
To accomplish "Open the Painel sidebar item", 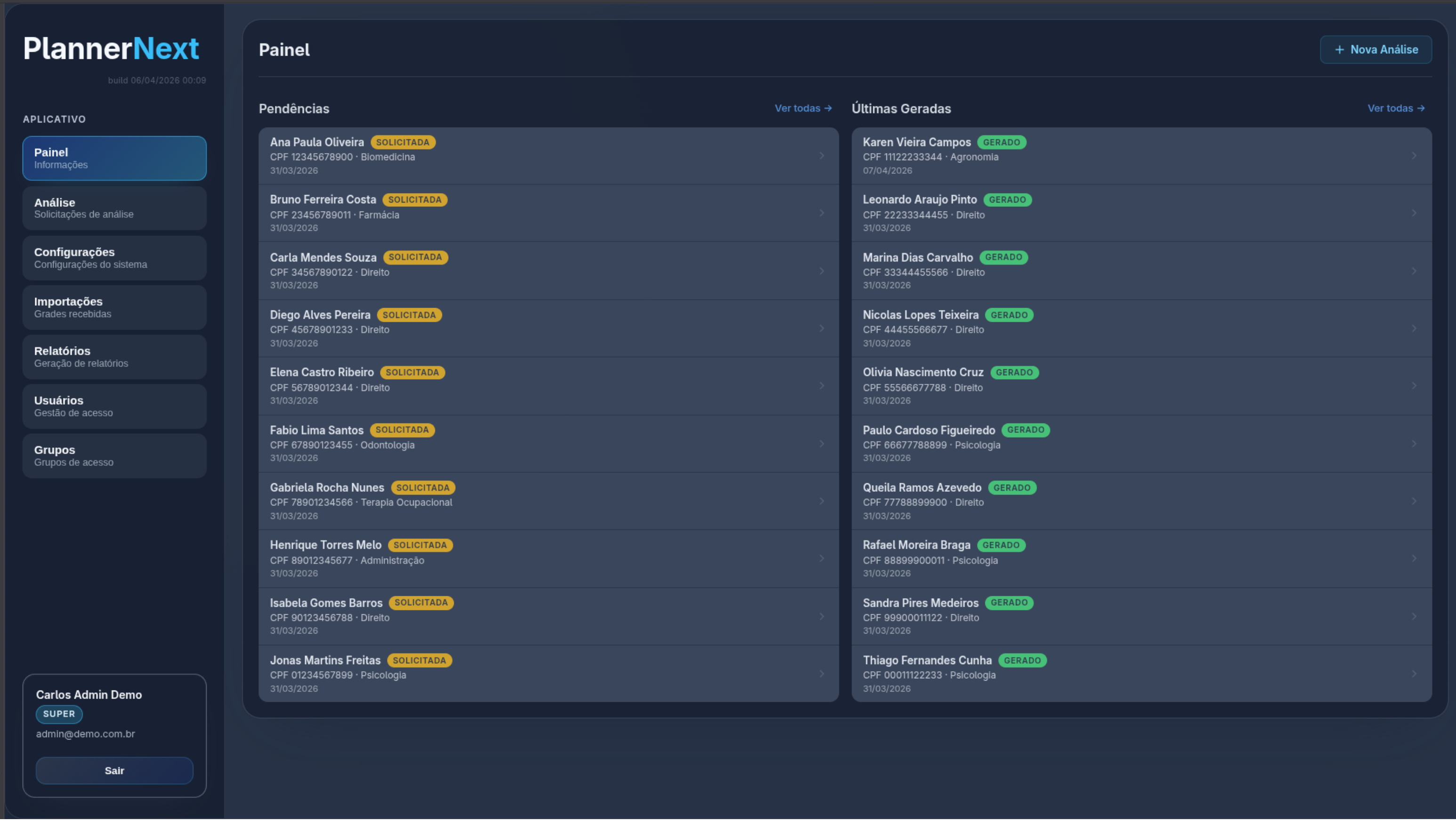I will tap(114, 158).
